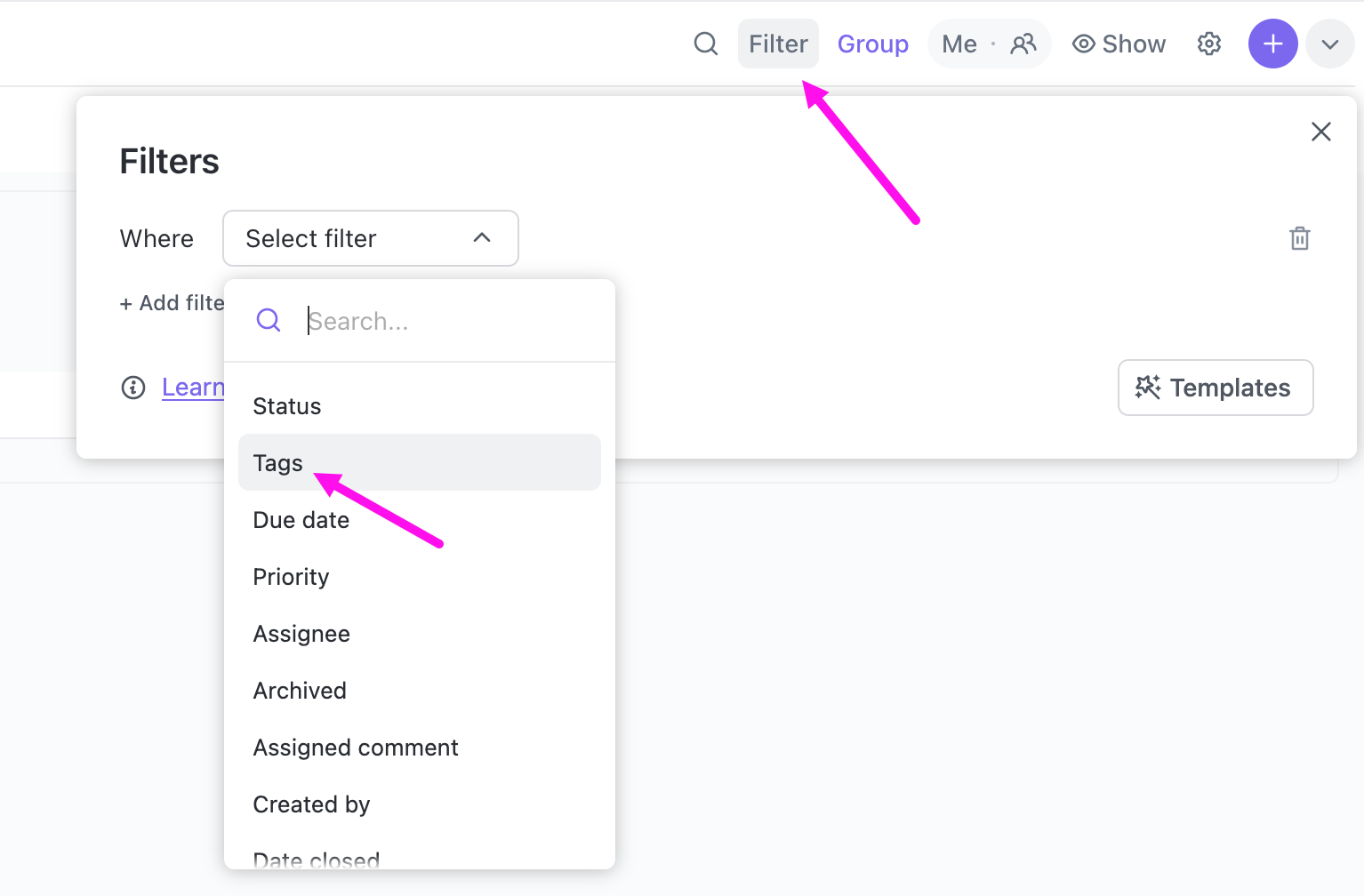The image size is (1364, 896).
Task: Click the purple plus button
Action: click(x=1272, y=43)
